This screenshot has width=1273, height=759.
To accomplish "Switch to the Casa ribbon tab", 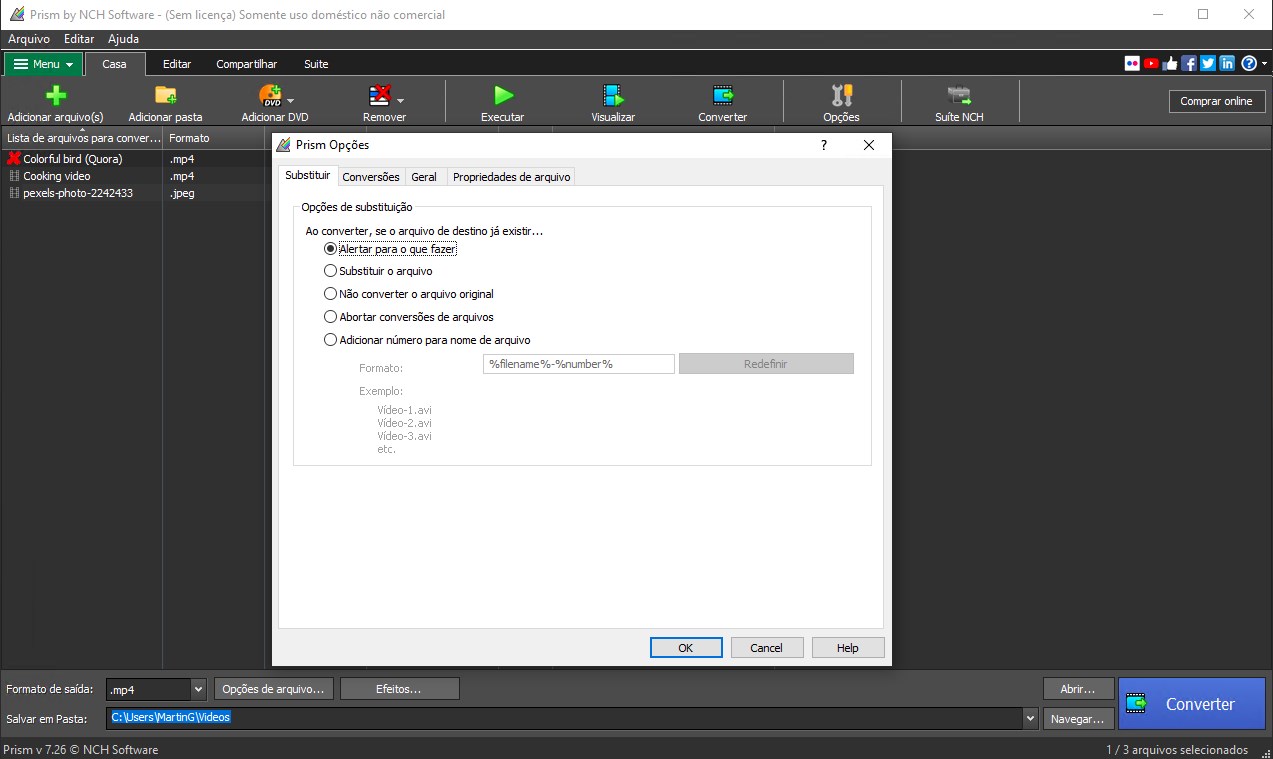I will (x=115, y=64).
